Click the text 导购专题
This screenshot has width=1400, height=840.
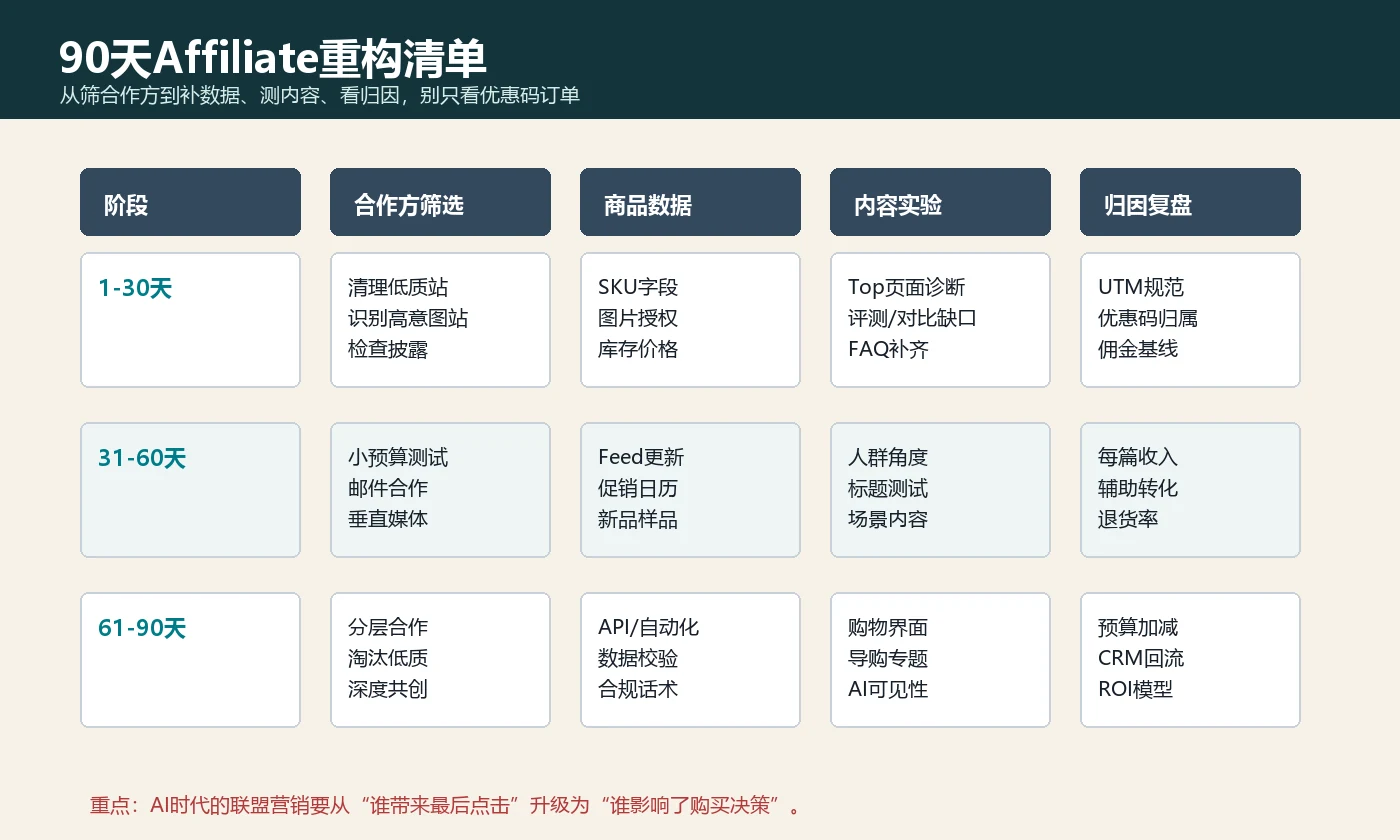(x=888, y=658)
